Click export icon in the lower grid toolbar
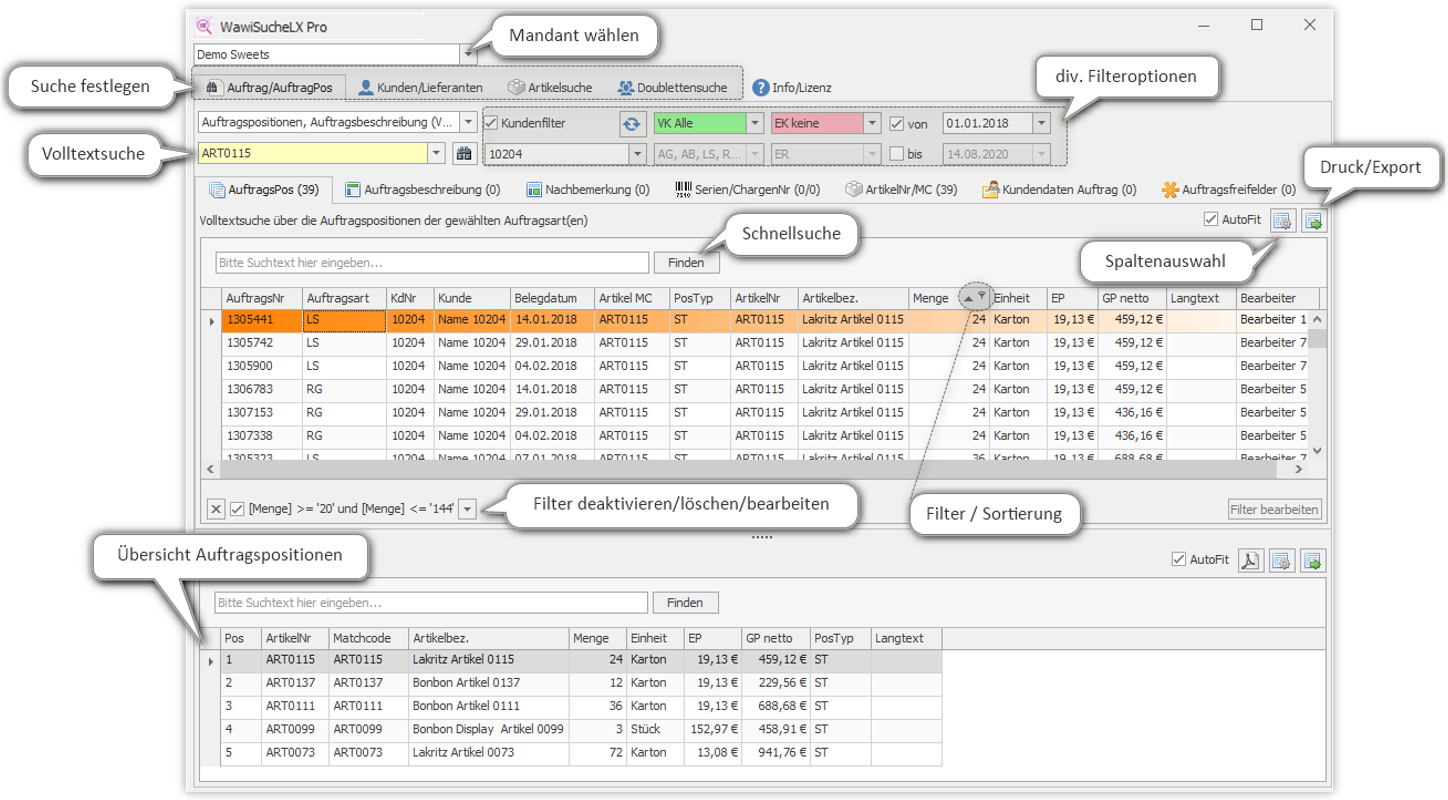The width and height of the screenshot is (1448, 800). [1312, 560]
